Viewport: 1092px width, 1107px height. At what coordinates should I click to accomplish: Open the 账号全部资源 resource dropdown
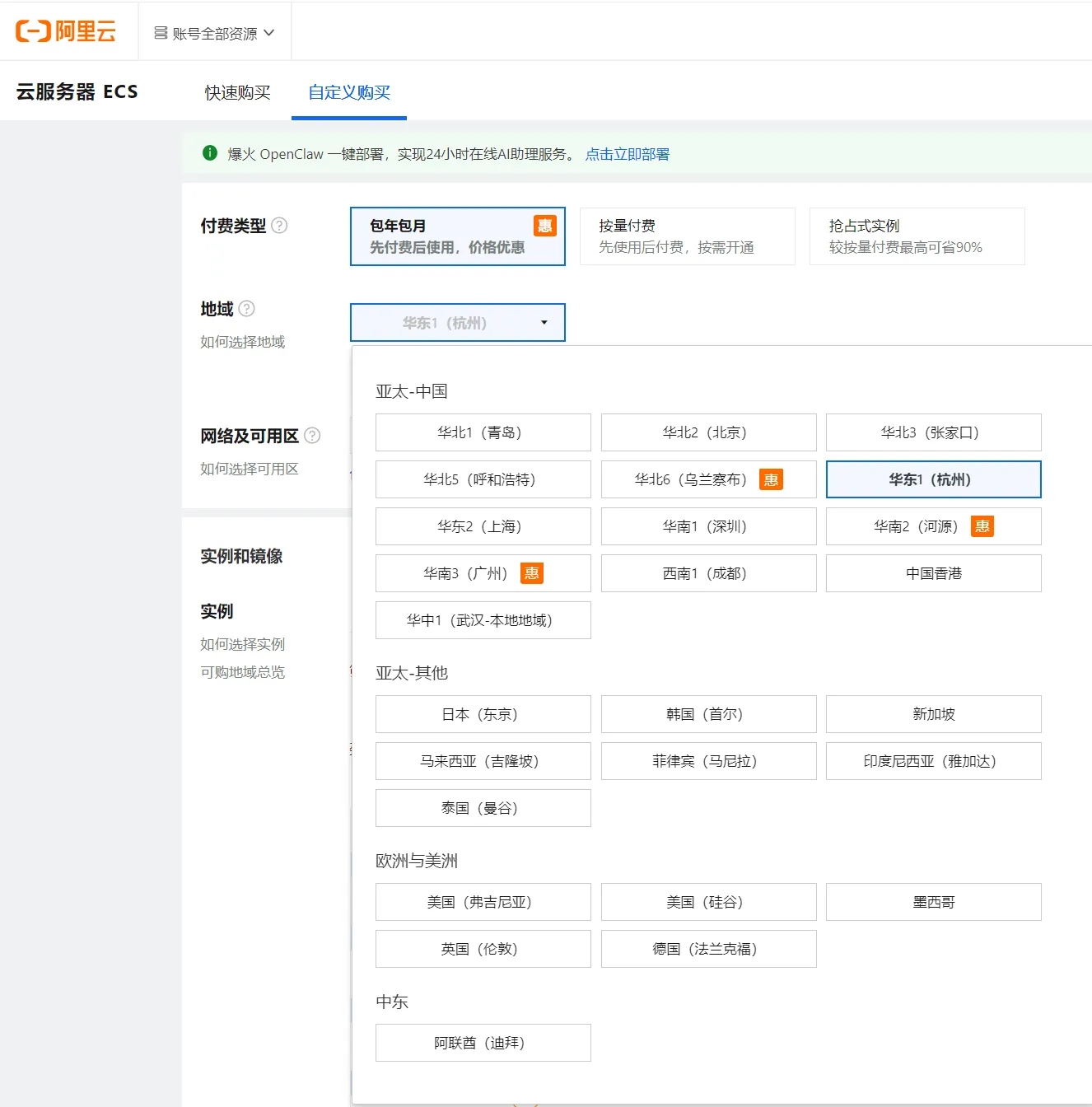(214, 33)
